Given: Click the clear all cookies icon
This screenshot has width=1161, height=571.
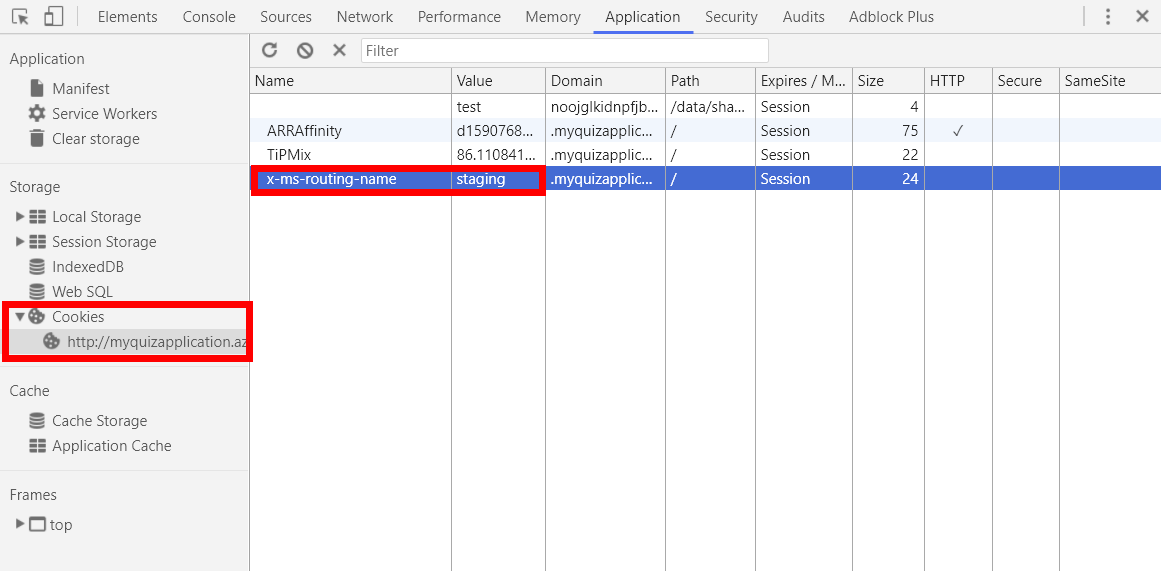Looking at the screenshot, I should pyautogui.click(x=305, y=50).
